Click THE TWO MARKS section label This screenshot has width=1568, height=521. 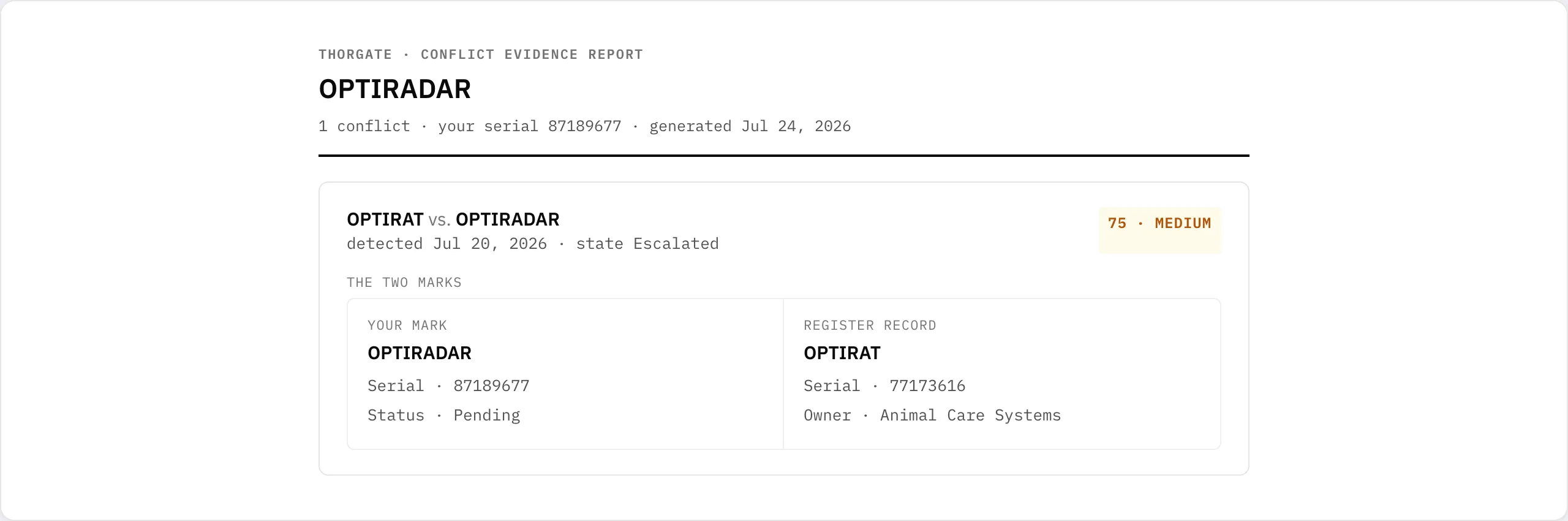coord(404,283)
